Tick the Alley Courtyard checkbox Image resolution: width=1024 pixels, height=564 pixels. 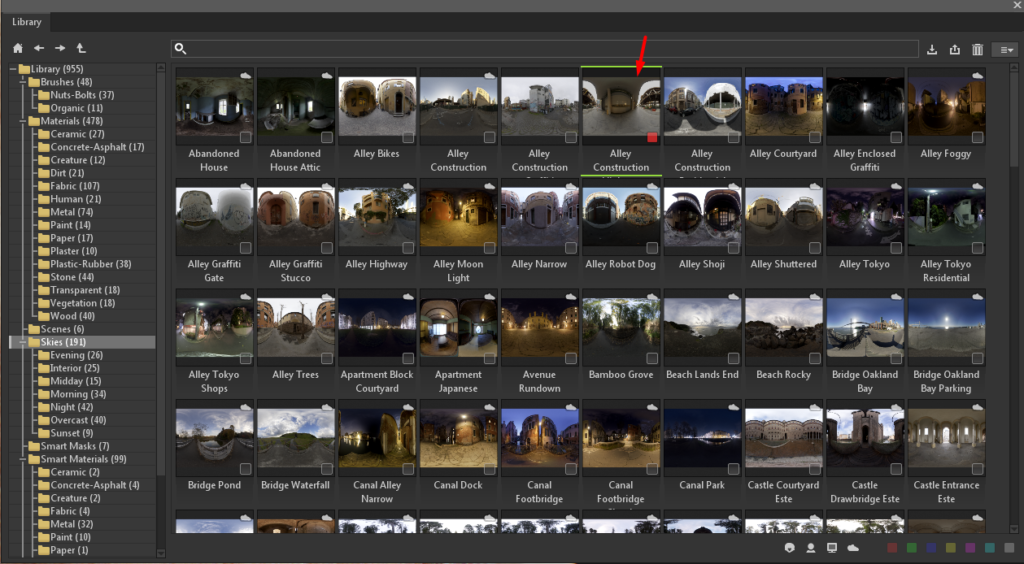[x=814, y=137]
